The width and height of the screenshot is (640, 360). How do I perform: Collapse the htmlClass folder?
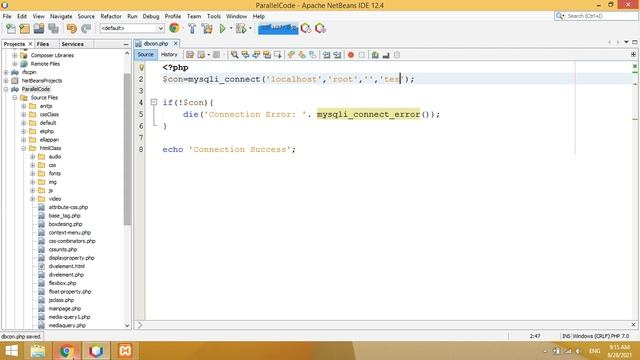click(24, 148)
